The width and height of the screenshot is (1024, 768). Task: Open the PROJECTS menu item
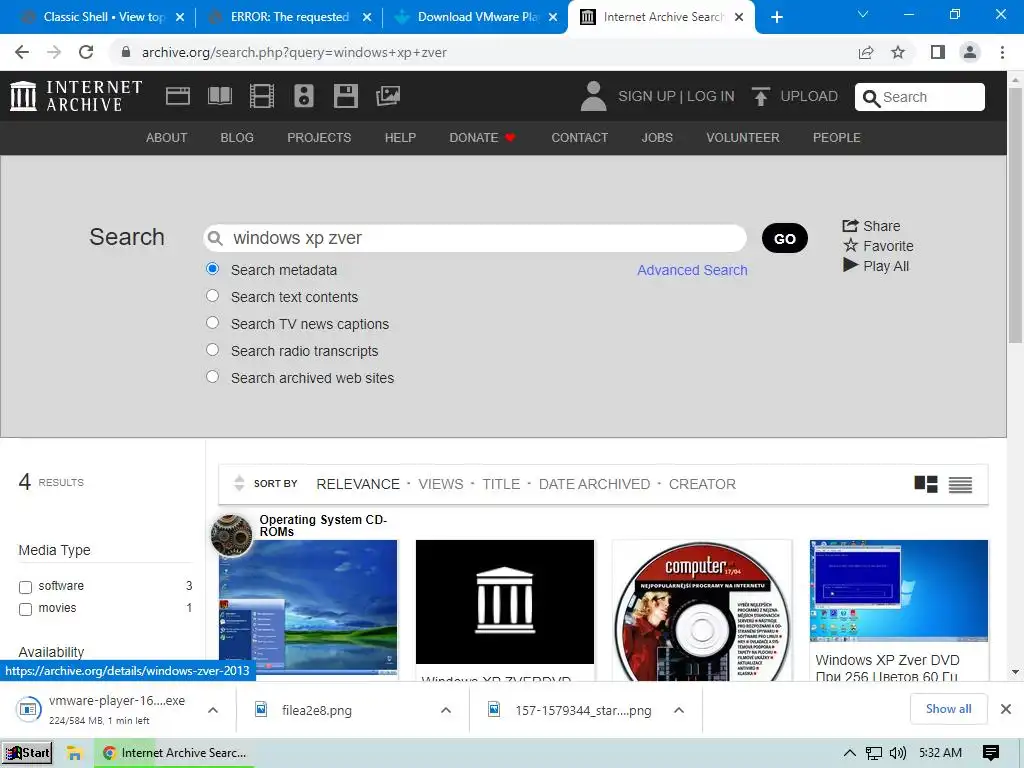click(319, 138)
